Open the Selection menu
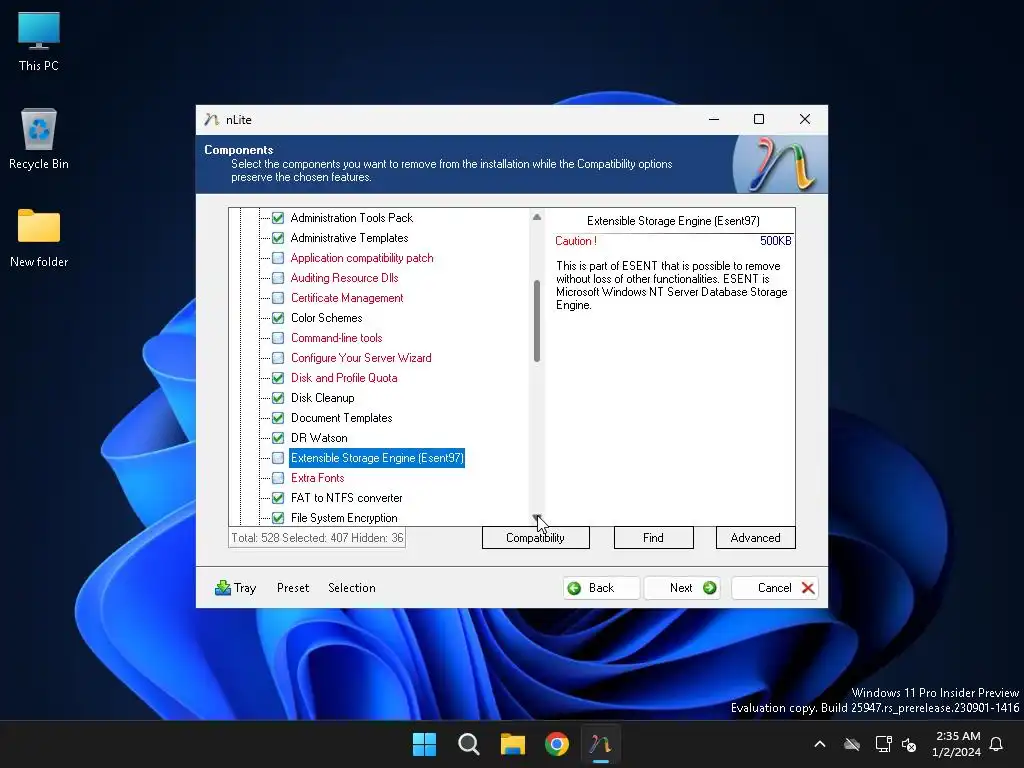The height and width of the screenshot is (768, 1024). point(351,588)
